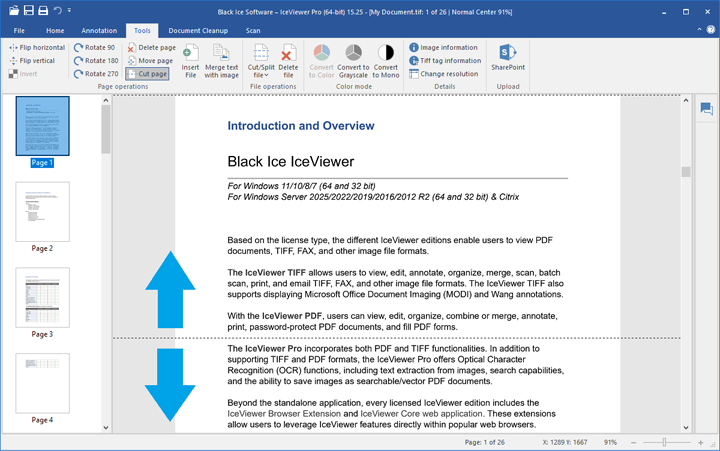Click the open file icon in title bar
The image size is (720, 451).
[14, 10]
